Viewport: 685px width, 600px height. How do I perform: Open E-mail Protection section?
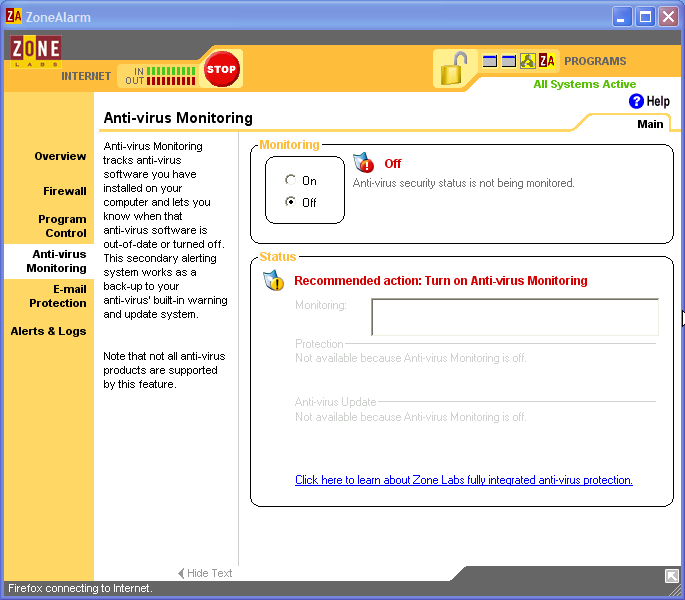click(x=58, y=296)
